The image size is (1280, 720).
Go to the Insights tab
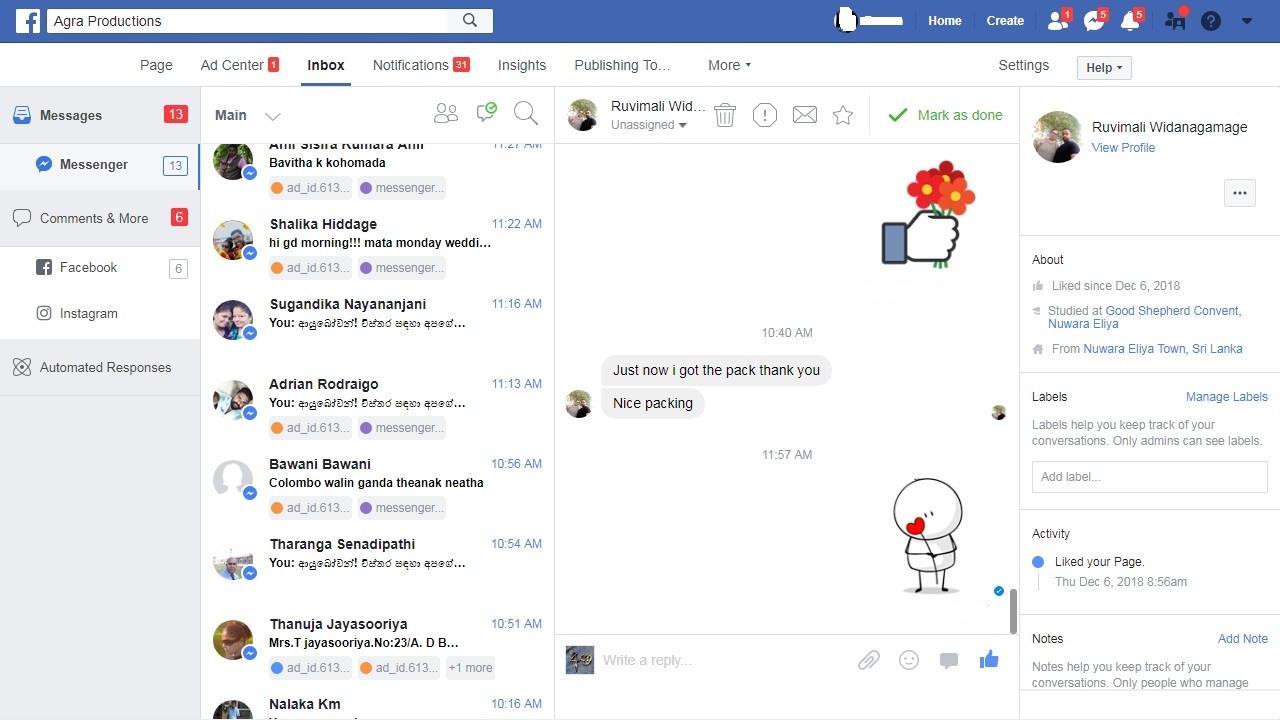(522, 65)
